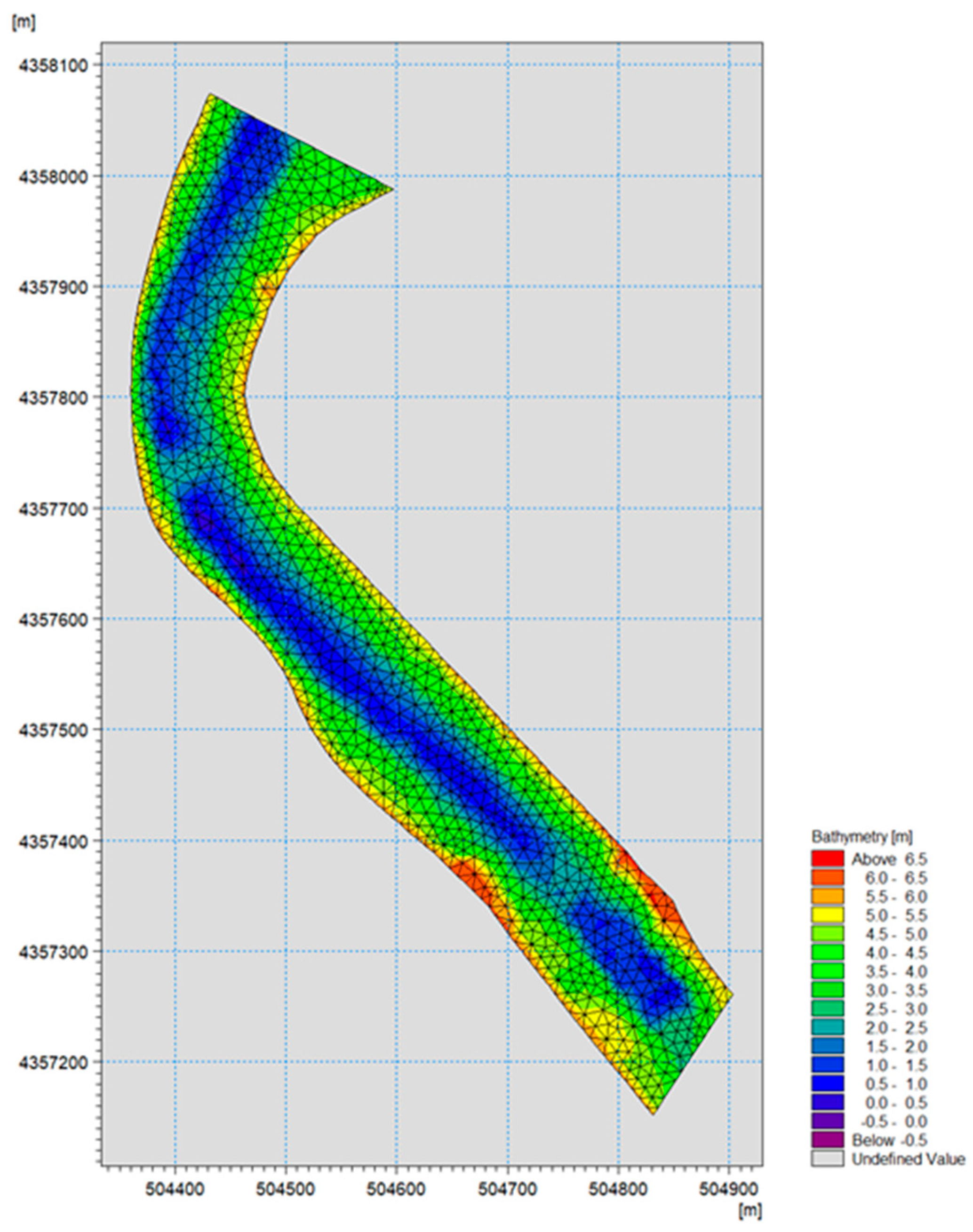The height and width of the screenshot is (1232, 973).
Task: Click the 504700 x-axis label
Action: [508, 1189]
